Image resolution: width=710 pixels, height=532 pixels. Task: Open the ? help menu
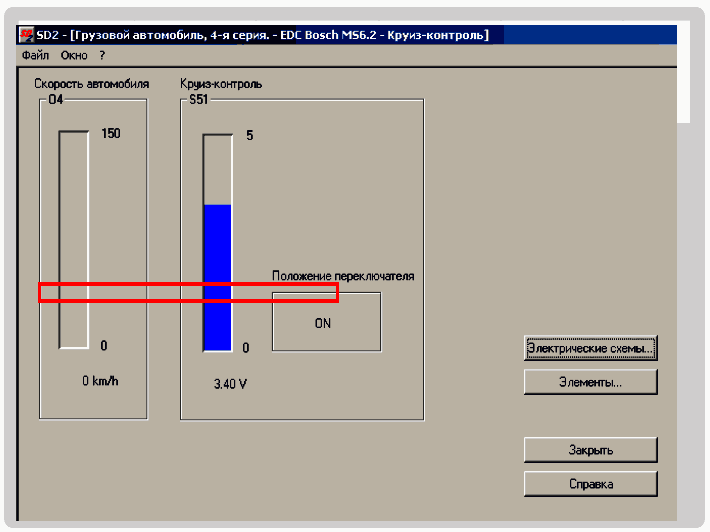coord(102,55)
